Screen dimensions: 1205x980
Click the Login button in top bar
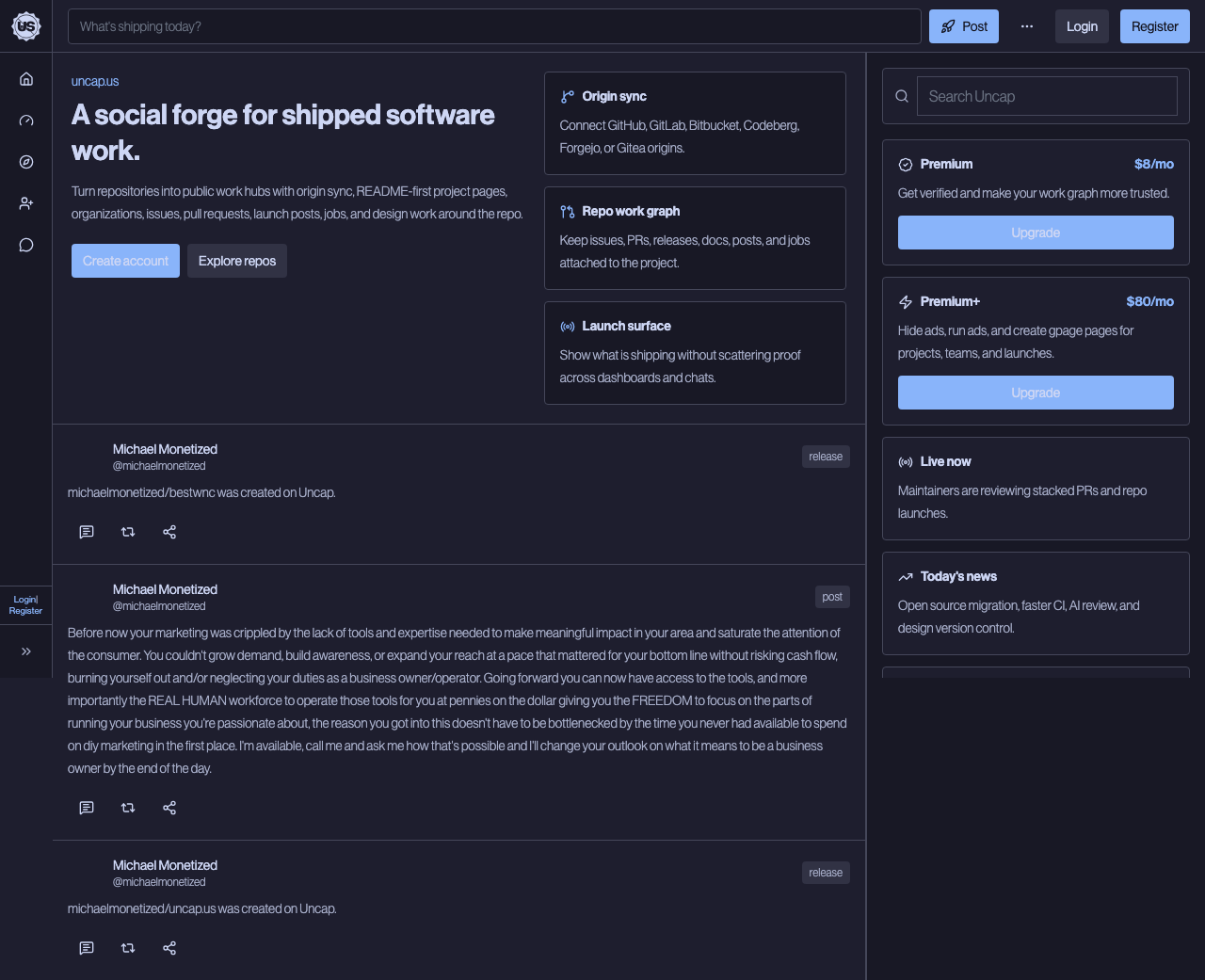click(x=1082, y=26)
